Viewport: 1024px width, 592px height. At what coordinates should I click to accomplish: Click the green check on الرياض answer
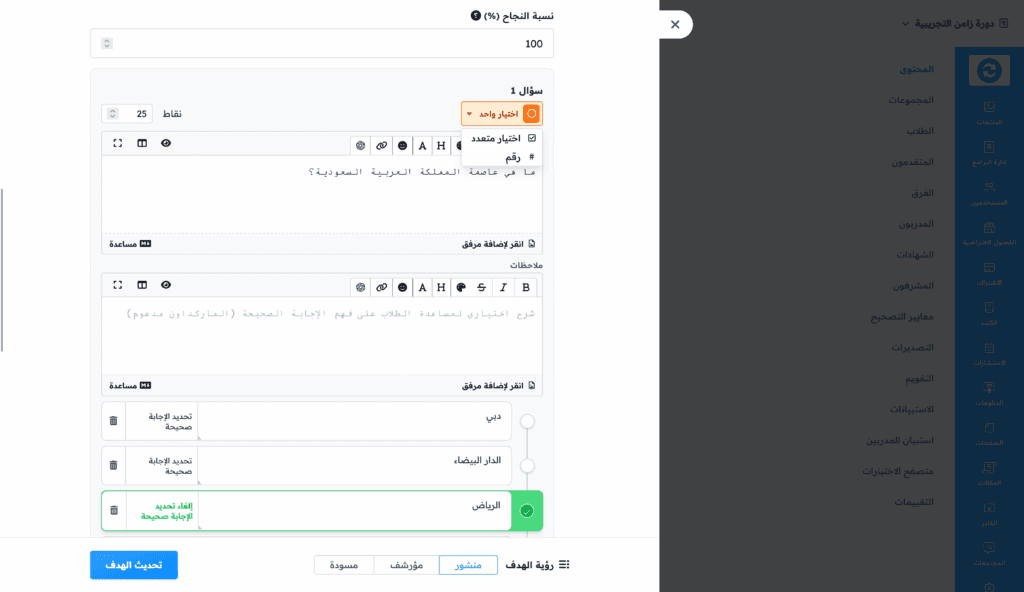point(527,511)
